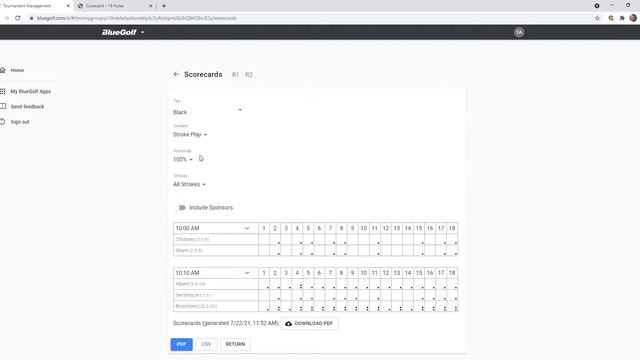Select hole 9 header in the 10:10 AM group
Viewport: 640px width, 360px height.
(352, 273)
